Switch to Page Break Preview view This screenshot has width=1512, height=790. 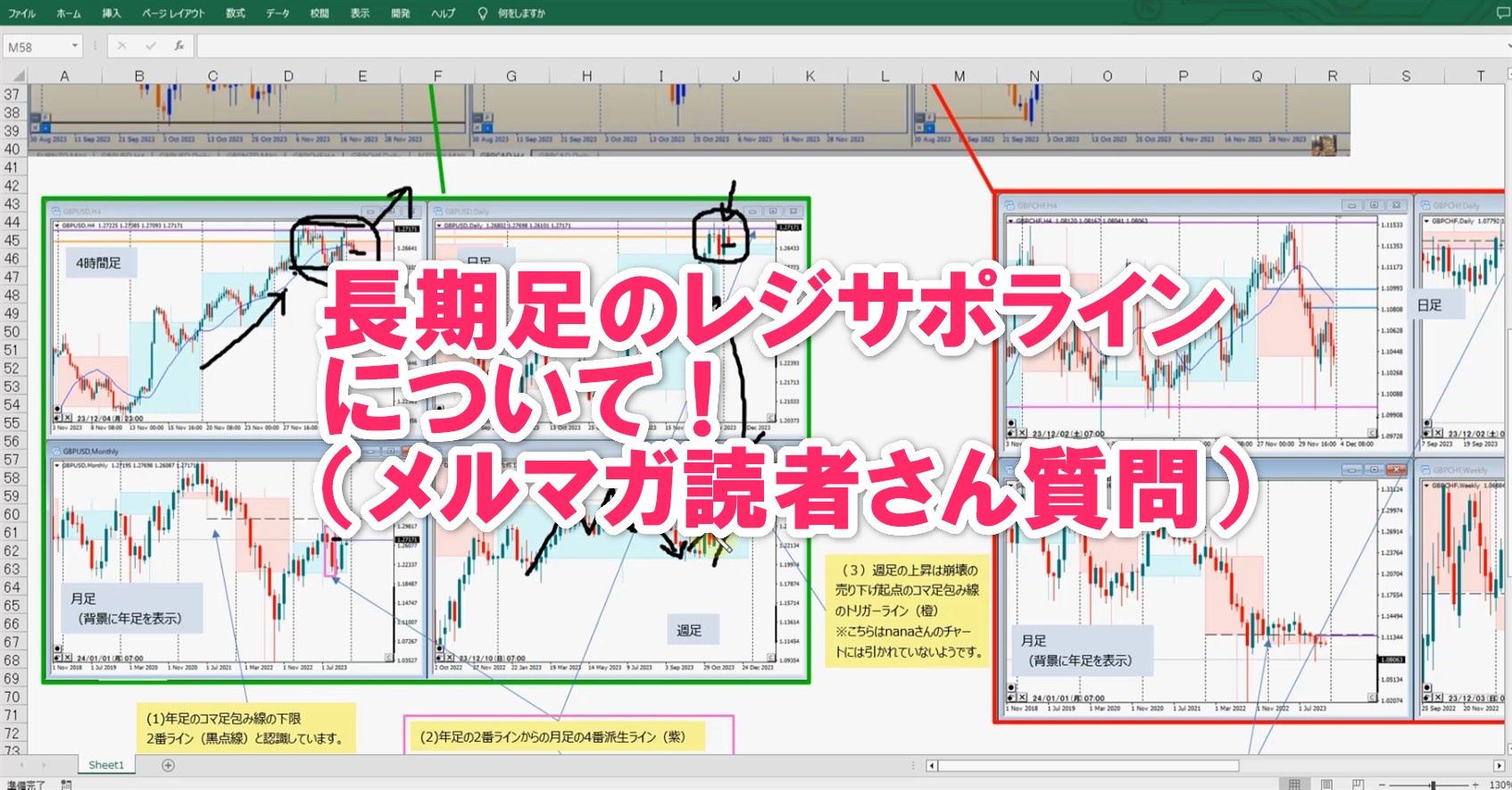point(1358,785)
